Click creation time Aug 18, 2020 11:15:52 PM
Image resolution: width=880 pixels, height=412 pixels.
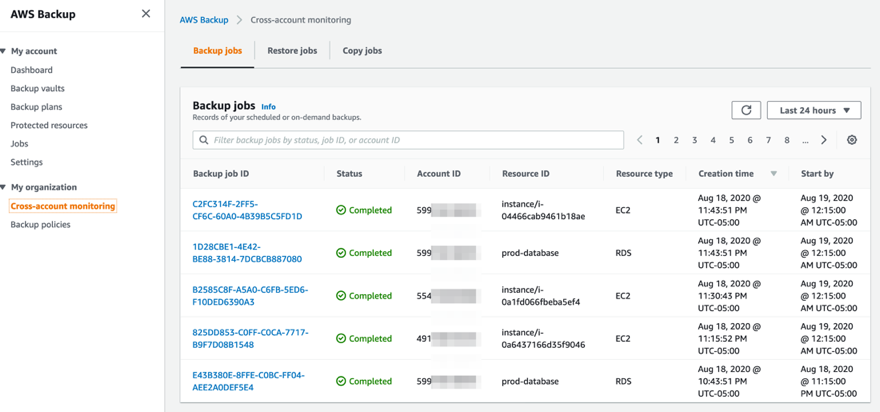point(730,338)
